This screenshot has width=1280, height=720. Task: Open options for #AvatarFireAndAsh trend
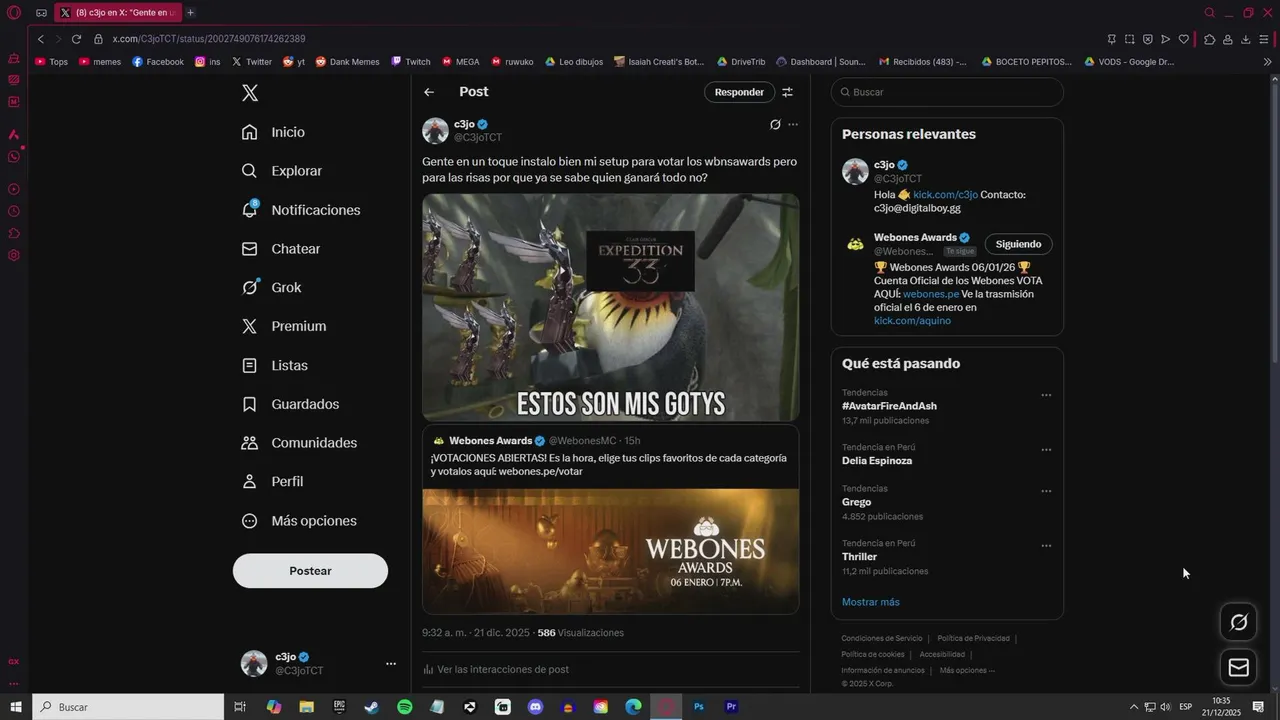1046,395
